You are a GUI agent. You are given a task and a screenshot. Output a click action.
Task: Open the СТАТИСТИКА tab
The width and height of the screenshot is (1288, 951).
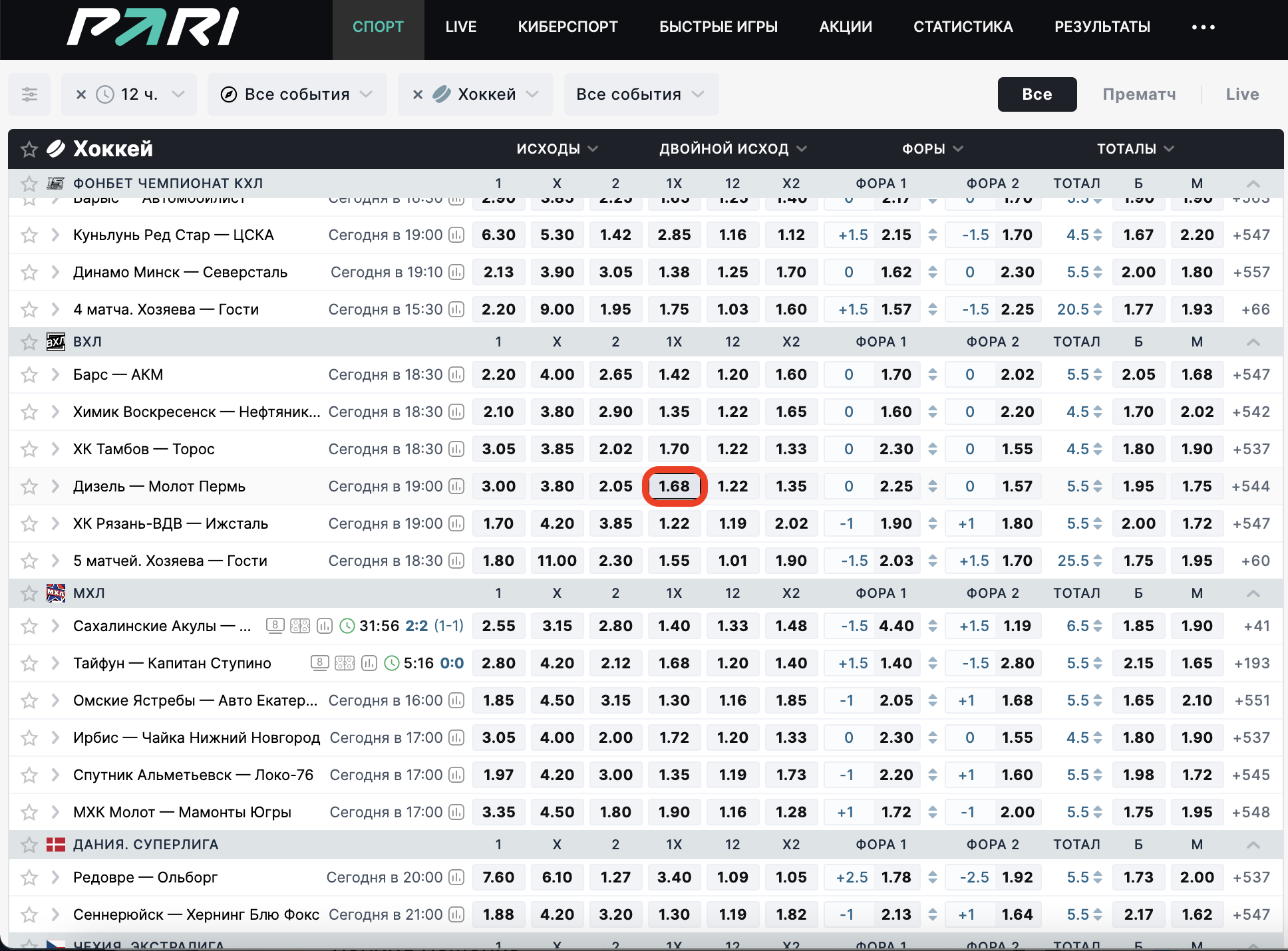963,27
